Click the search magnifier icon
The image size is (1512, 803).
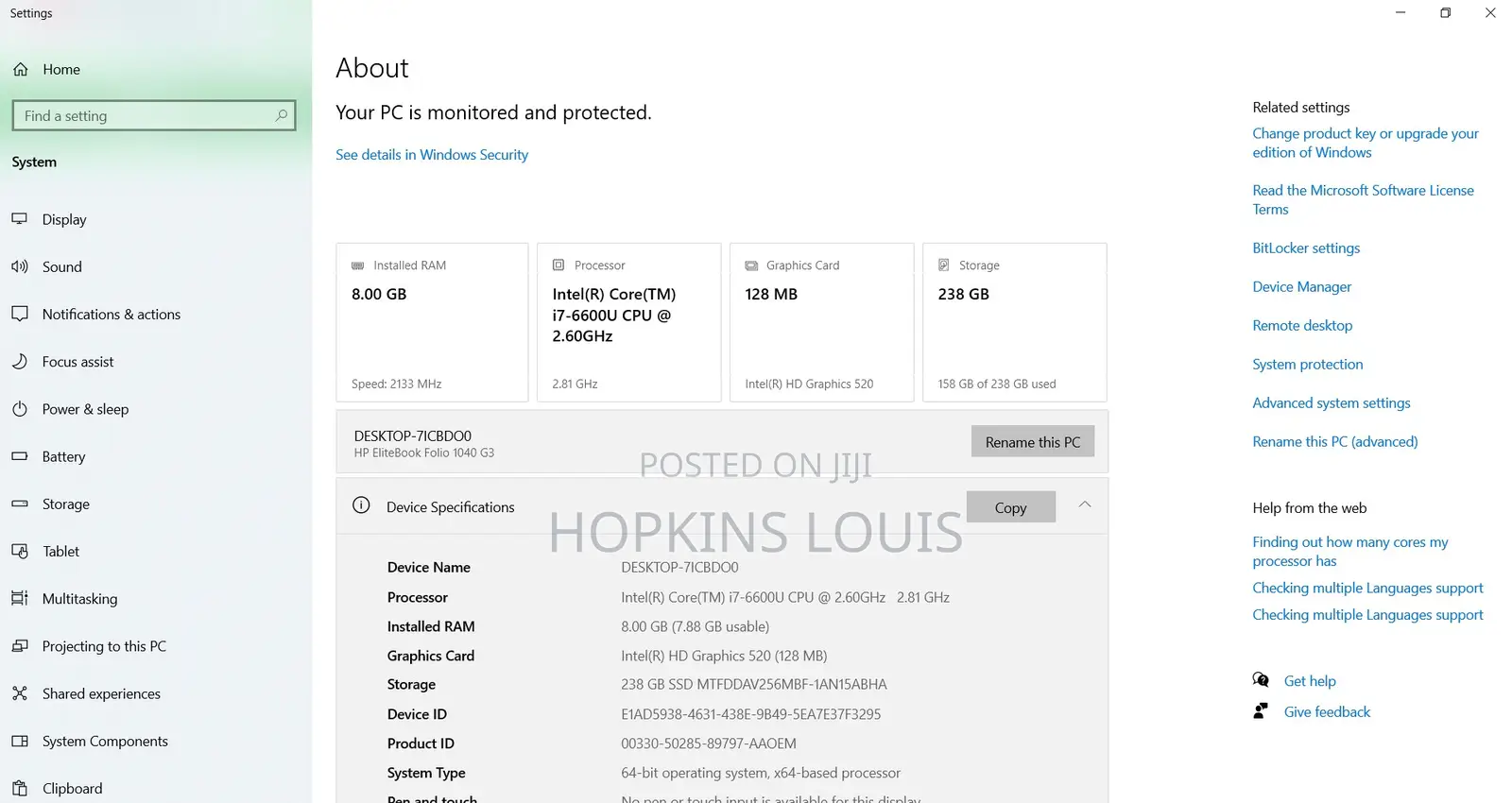click(281, 115)
